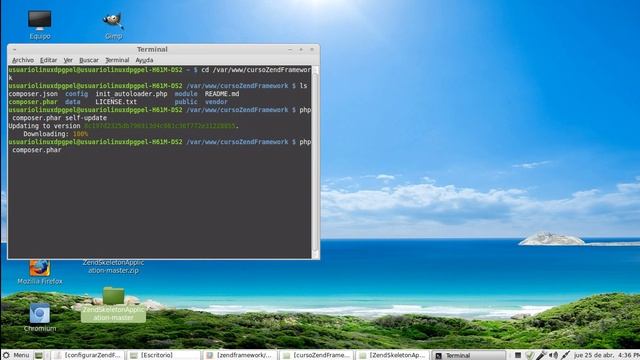
Task: Click the Terminal title bar text
Action: [152, 49]
